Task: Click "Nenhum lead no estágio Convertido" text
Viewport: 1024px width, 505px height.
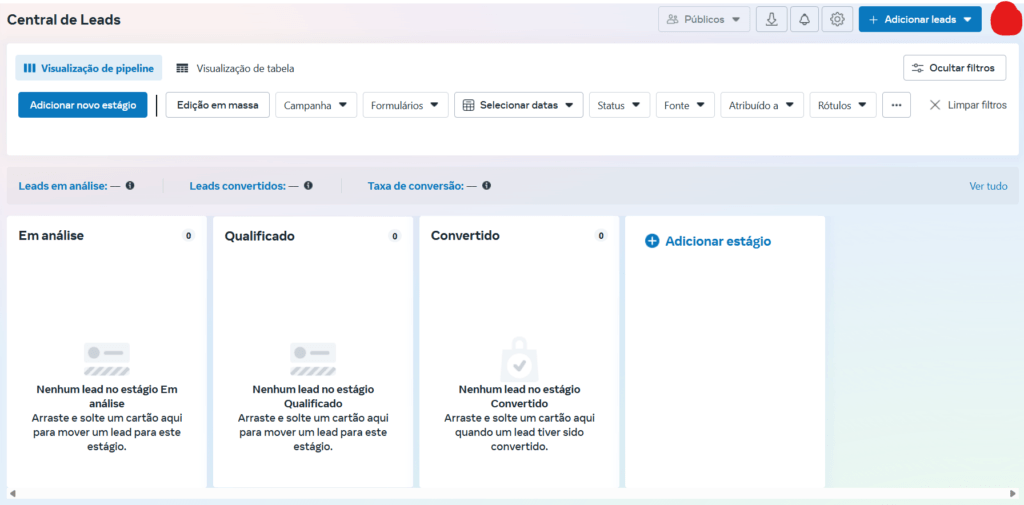Action: (x=519, y=396)
